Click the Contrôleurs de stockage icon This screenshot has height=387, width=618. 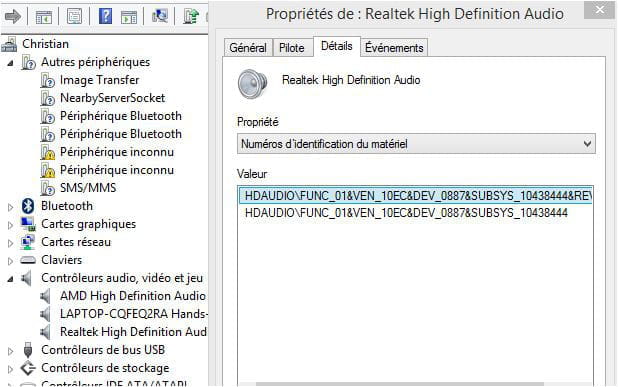[28, 368]
